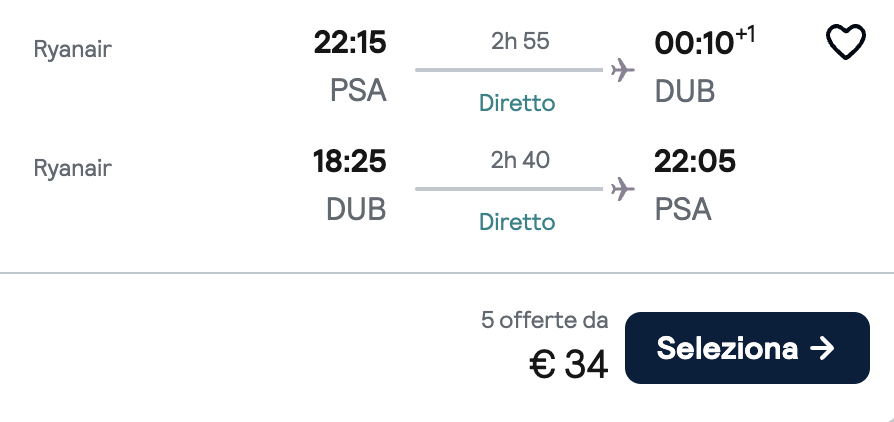Click outbound duration 2h 55
The width and height of the screenshot is (894, 422).
[520, 42]
